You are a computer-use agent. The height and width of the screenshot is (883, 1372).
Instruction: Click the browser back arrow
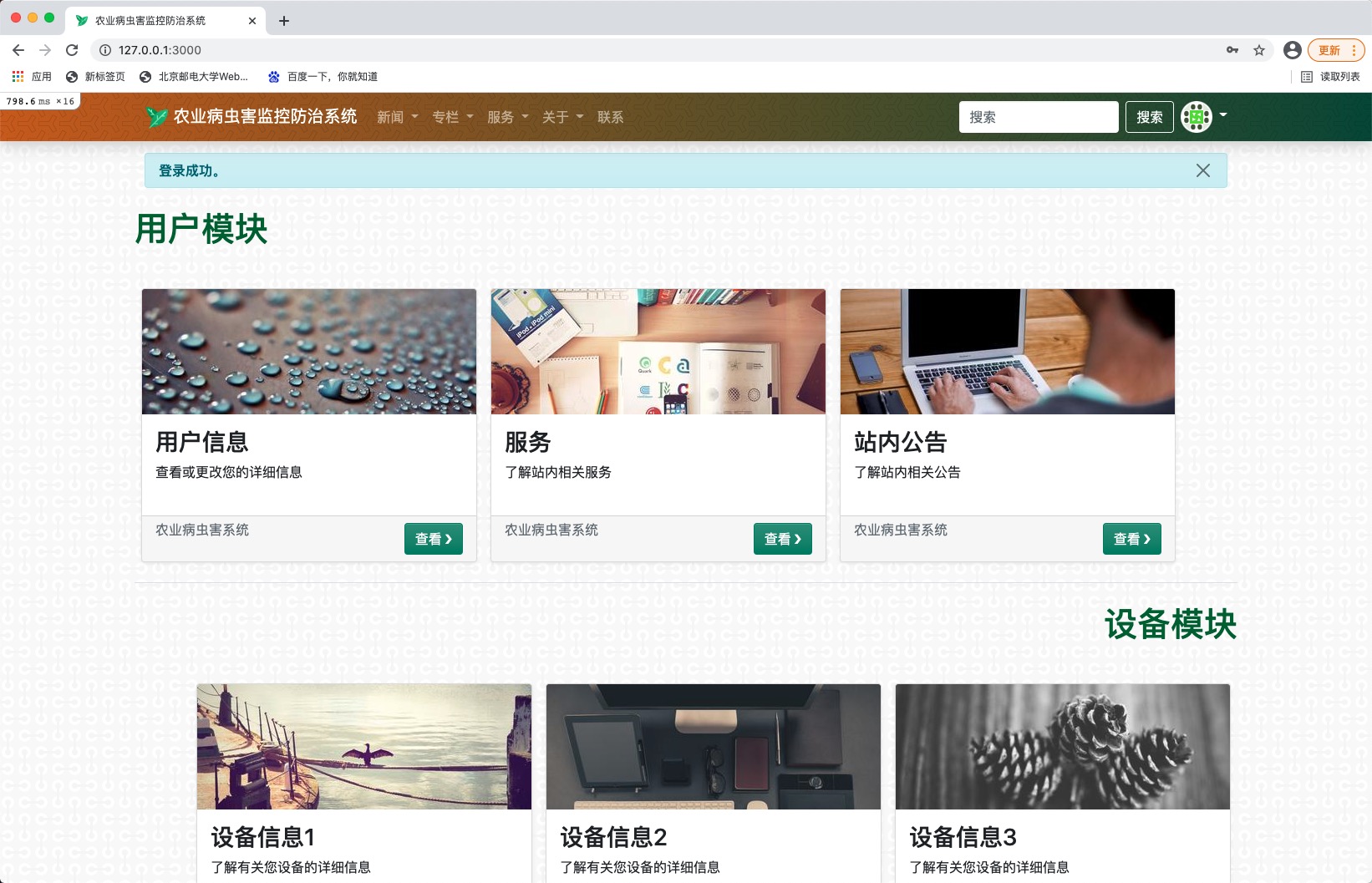[x=18, y=50]
